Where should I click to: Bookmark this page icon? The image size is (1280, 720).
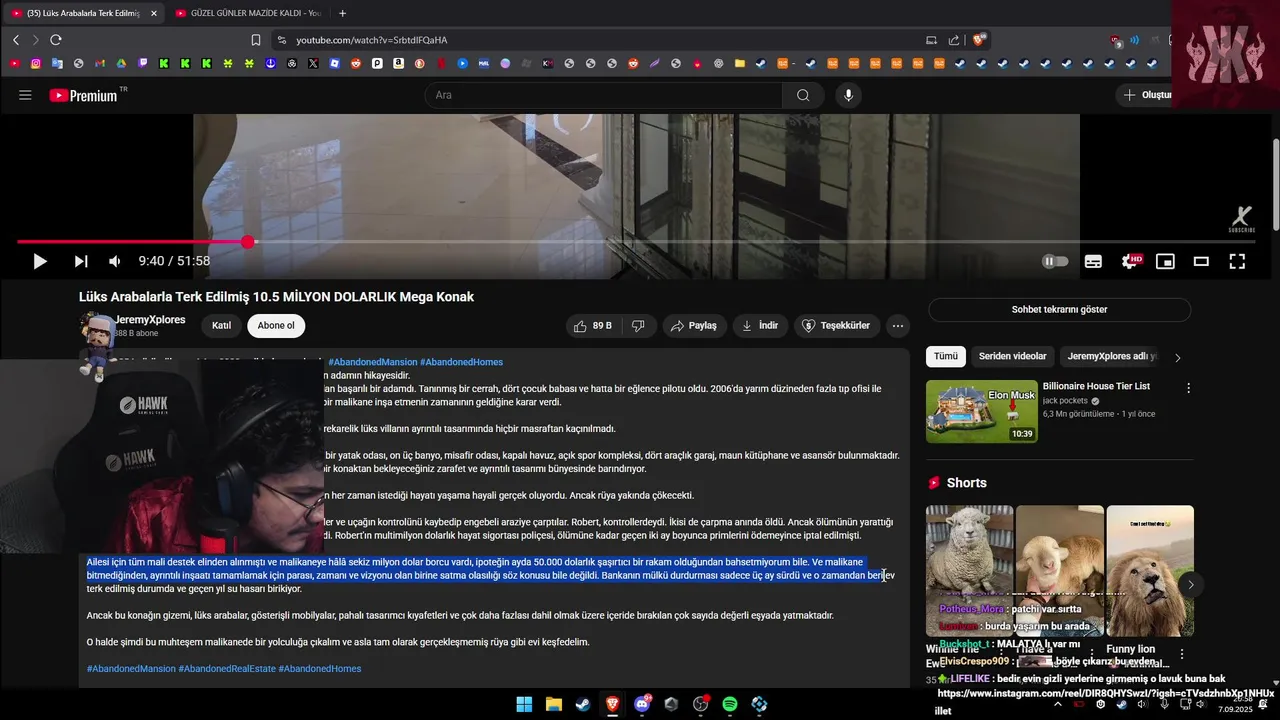click(256, 40)
